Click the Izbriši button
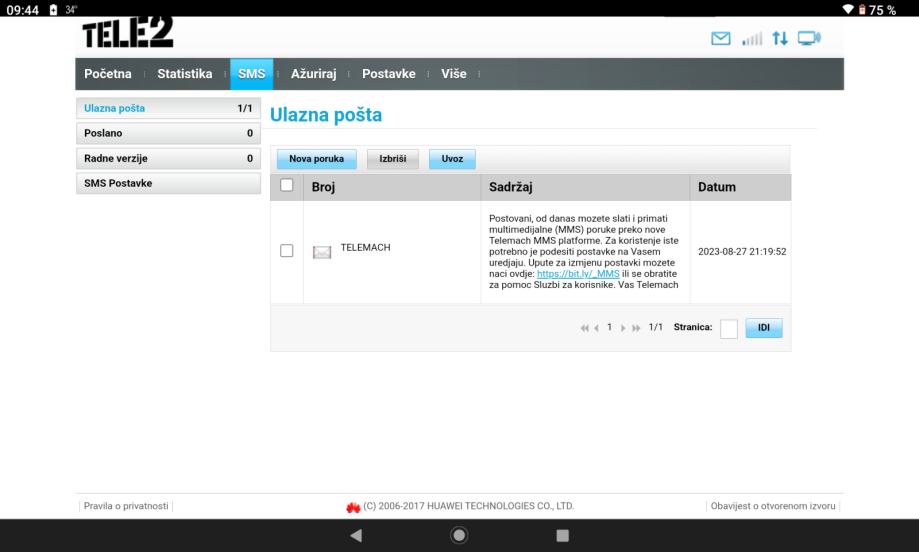Viewport: 919px width, 552px height. pos(392,159)
